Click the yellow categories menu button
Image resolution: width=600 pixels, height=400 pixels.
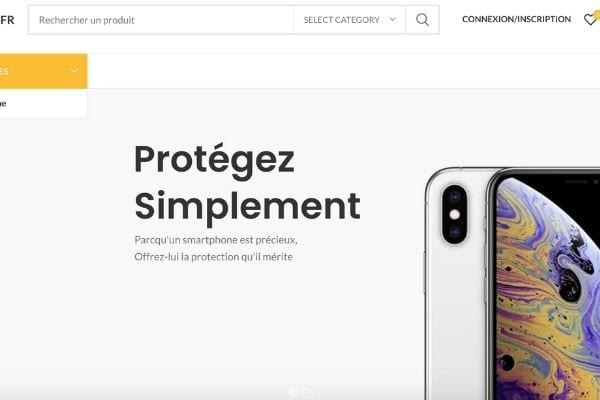tap(43, 71)
